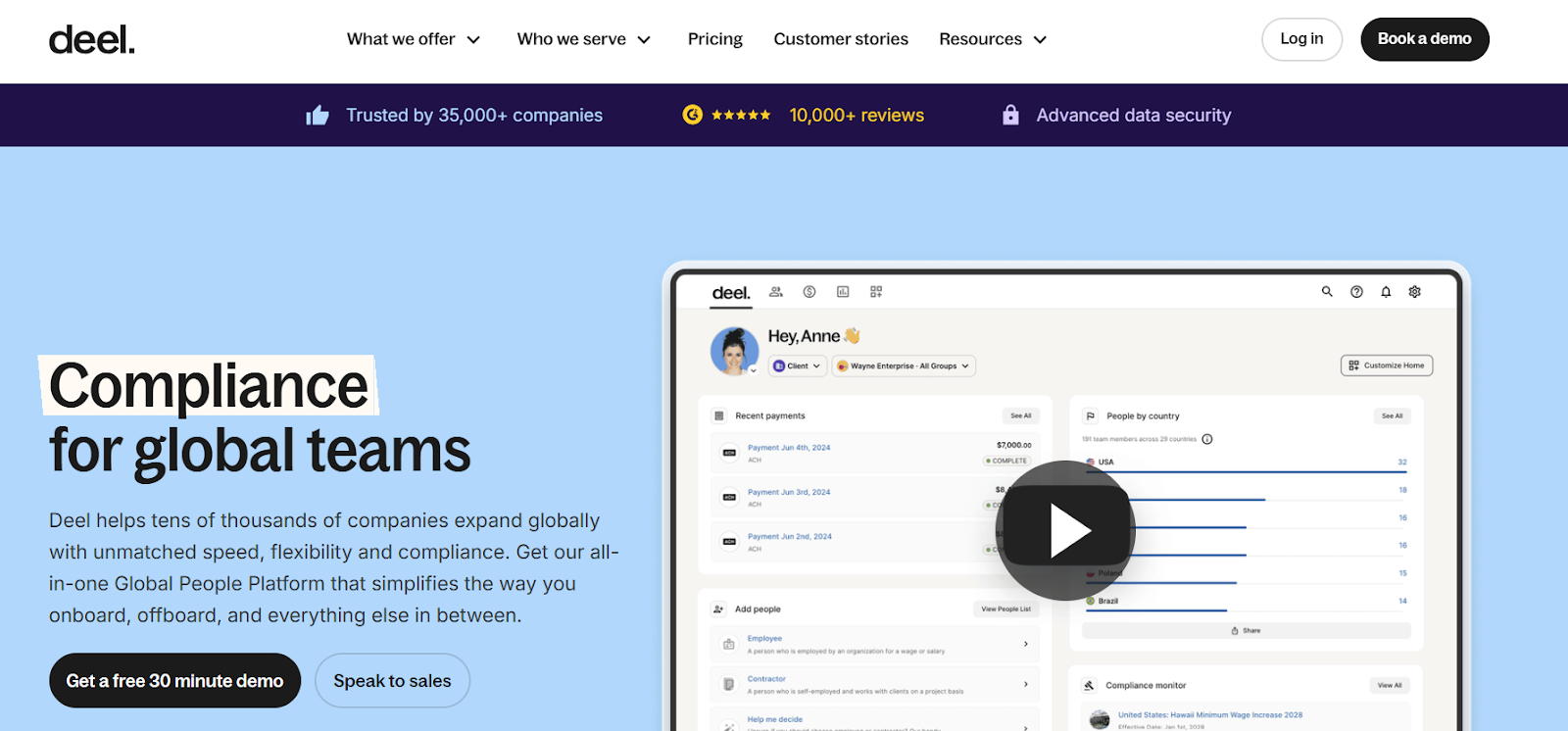Click the $7,000.00 payment amount

coord(1014,445)
